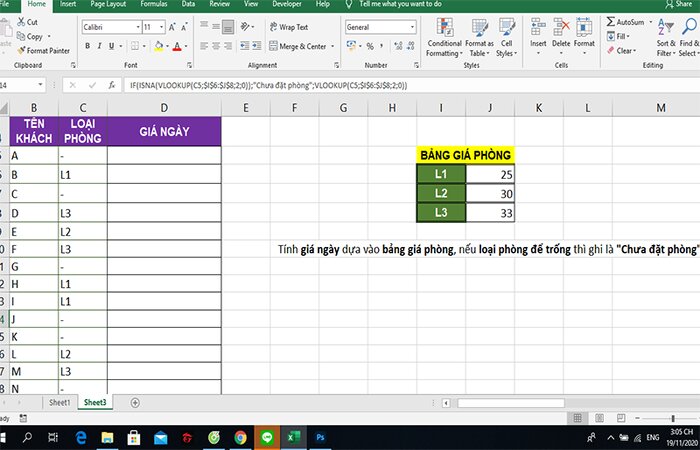
Task: Select the GIÁ NGÀY header cell
Action: (x=164, y=131)
